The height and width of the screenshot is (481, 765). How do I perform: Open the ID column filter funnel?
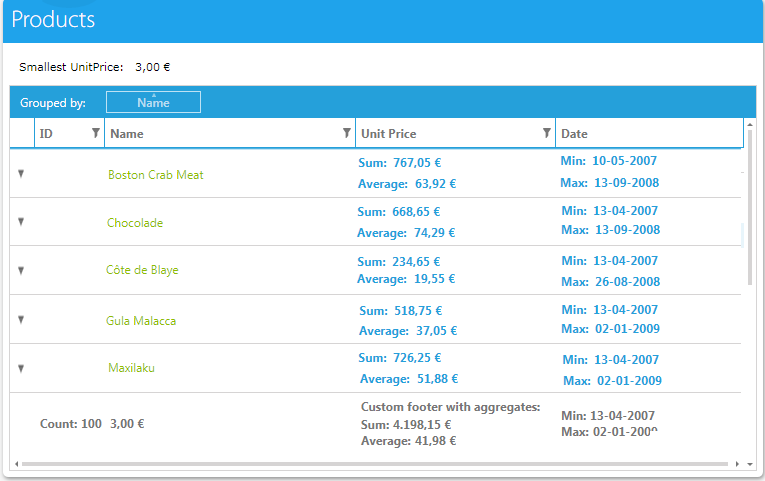[x=96, y=133]
